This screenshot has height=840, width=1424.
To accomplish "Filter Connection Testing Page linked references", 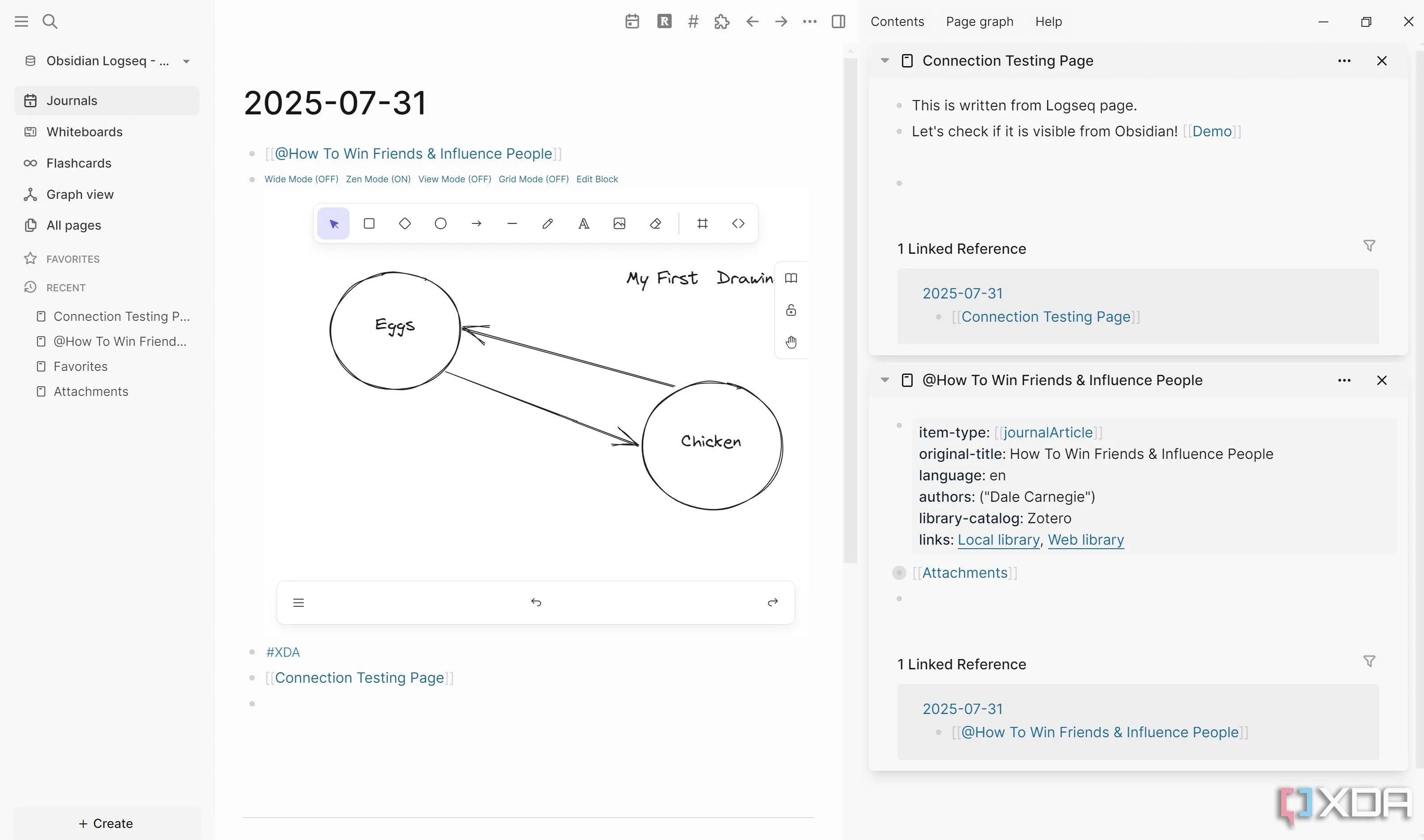I will click(x=1369, y=246).
